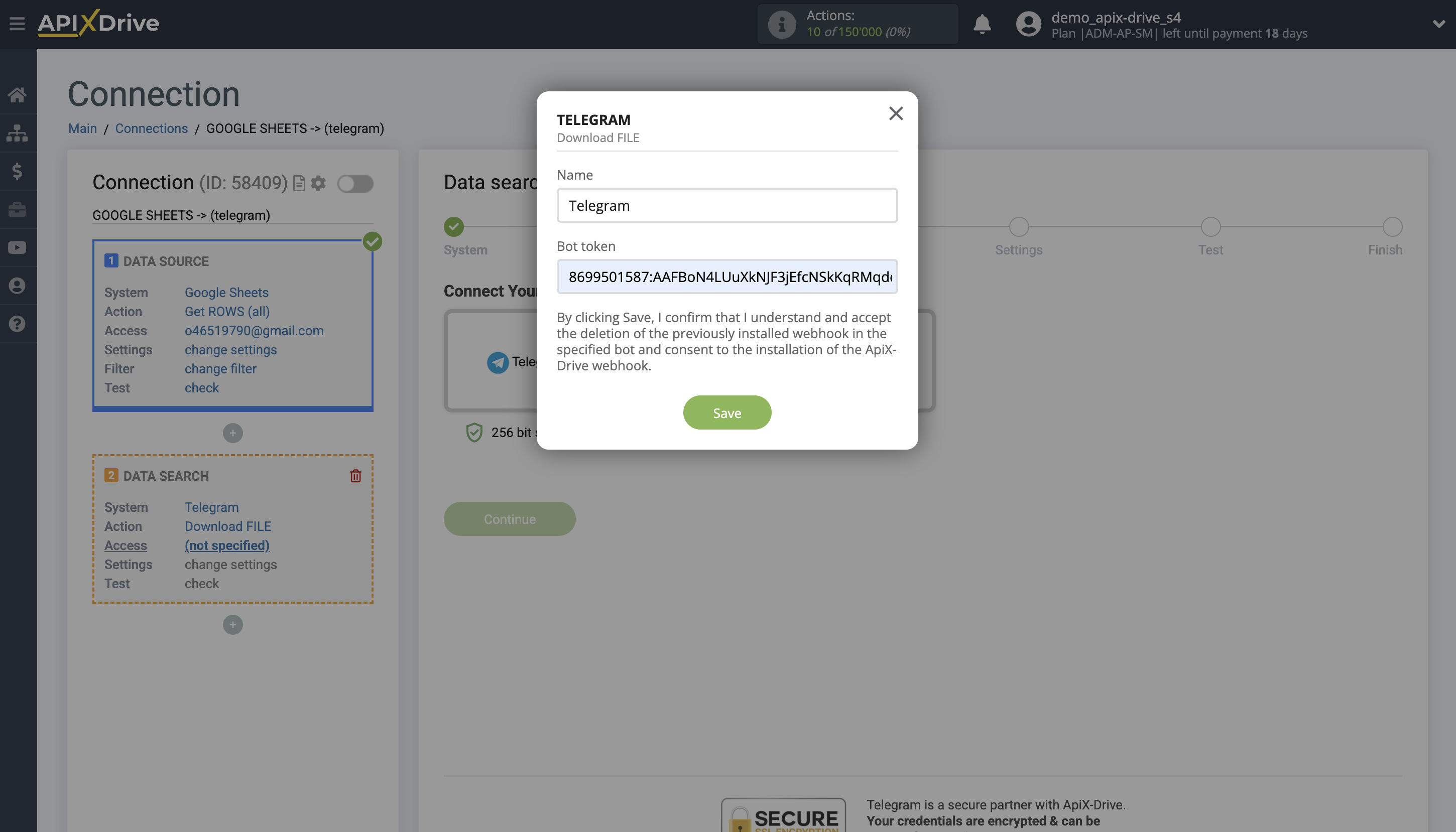Open help via question mark sidebar icon
This screenshot has height=832, width=1456.
[x=18, y=324]
